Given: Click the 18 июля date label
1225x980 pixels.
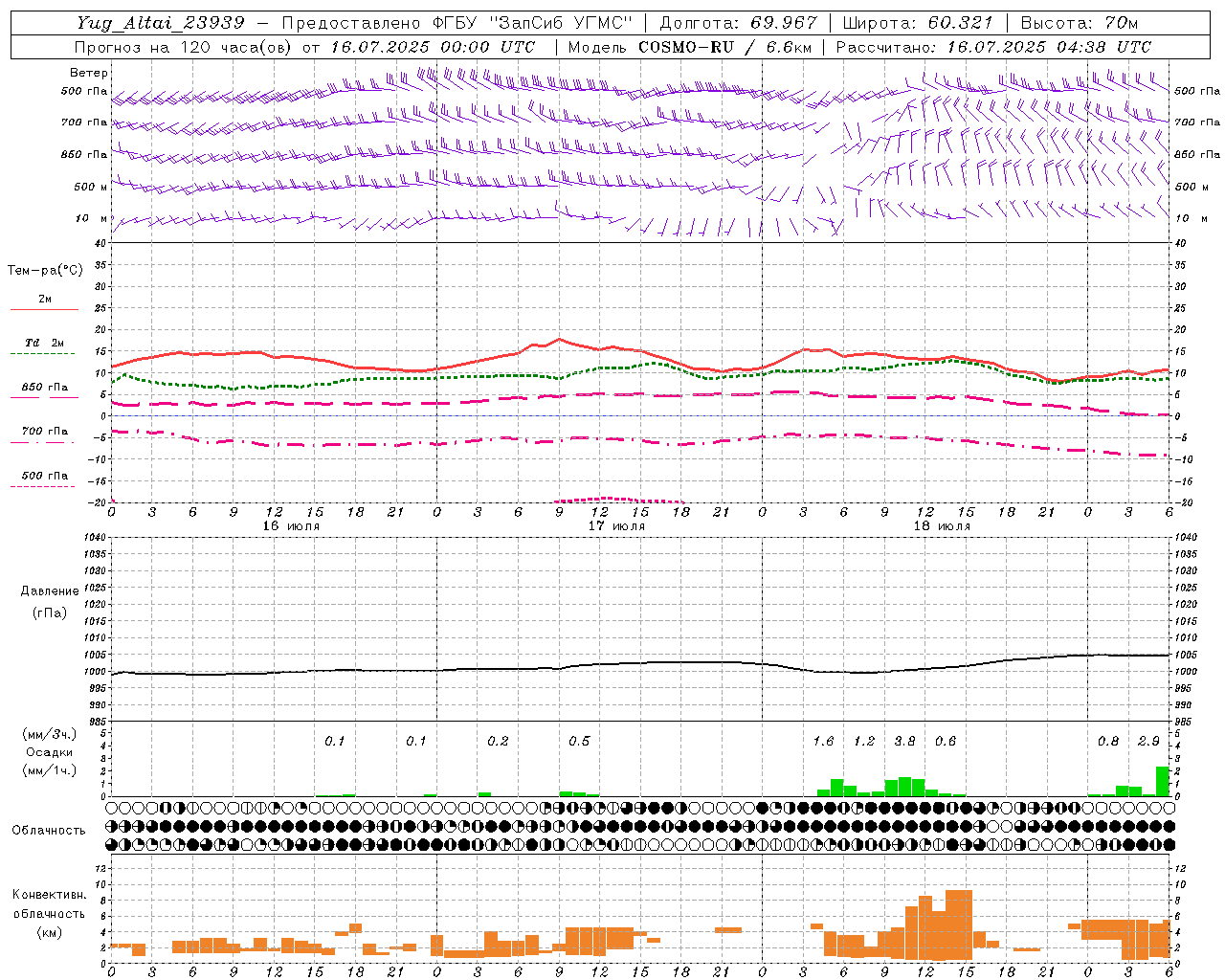Looking at the screenshot, I should tap(943, 526).
